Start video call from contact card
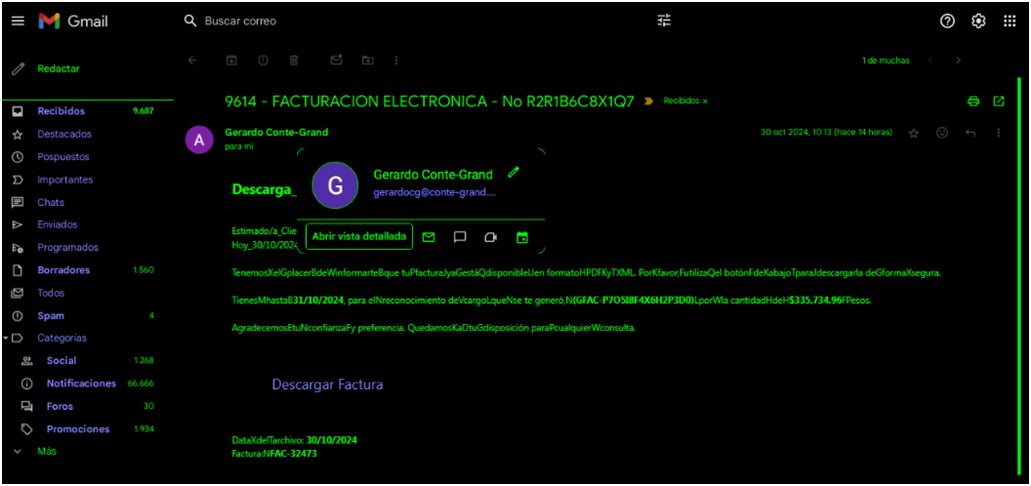Viewport: 1031px width, 486px height. click(x=491, y=237)
